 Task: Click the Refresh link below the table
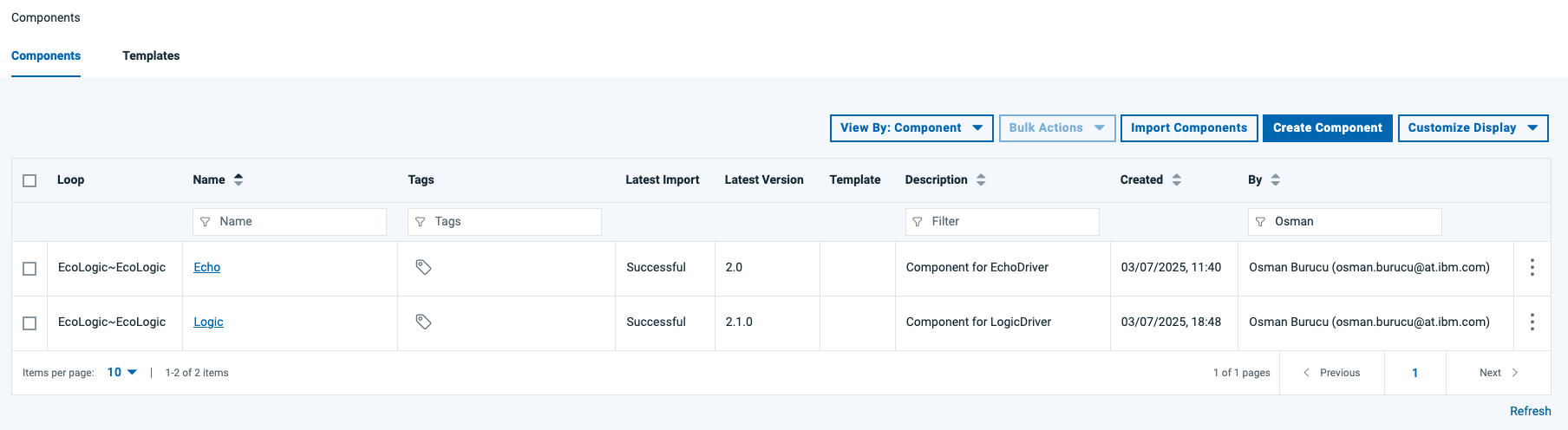[x=1530, y=411]
